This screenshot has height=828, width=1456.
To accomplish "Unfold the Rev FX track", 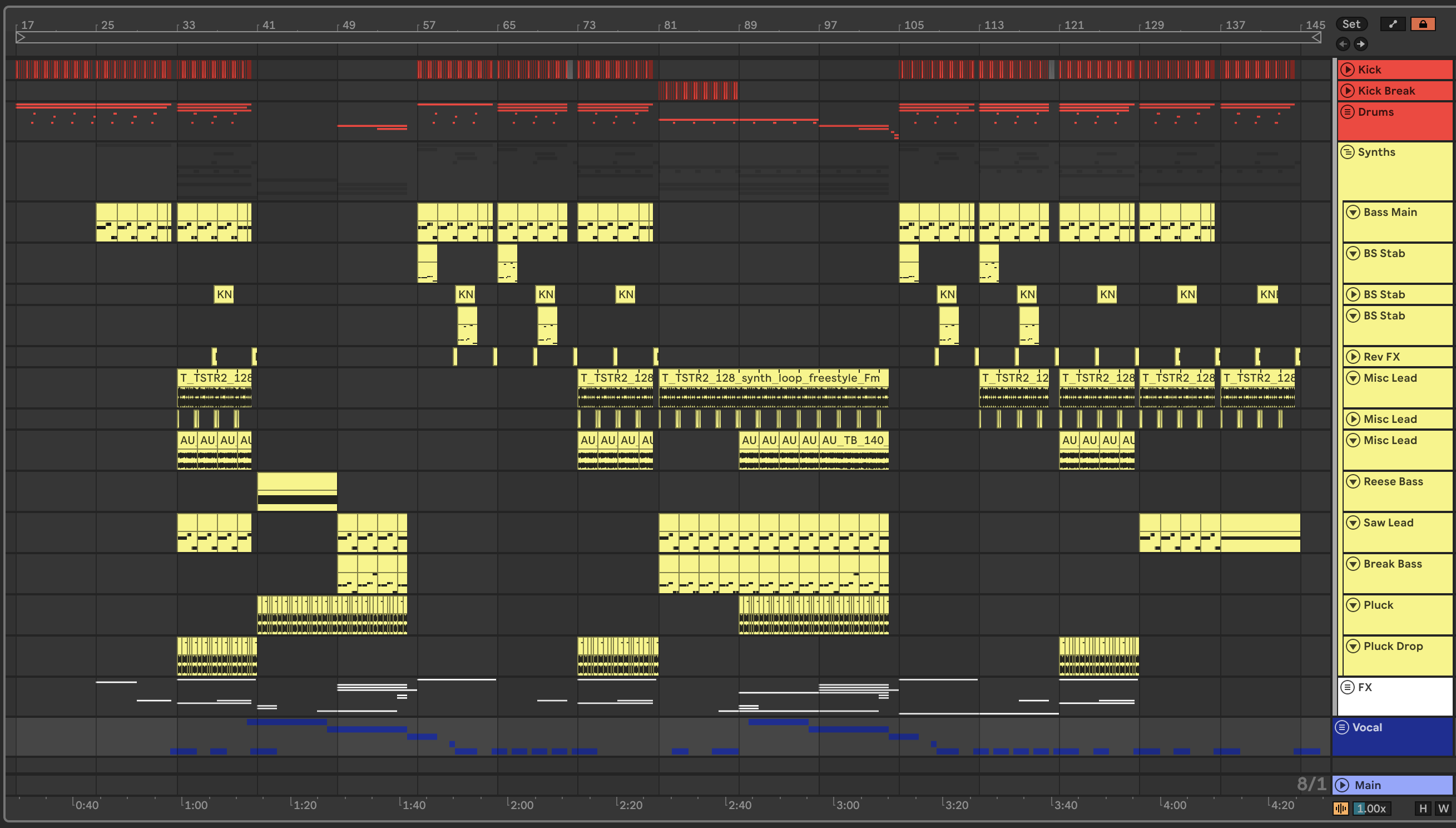I will click(x=1353, y=357).
